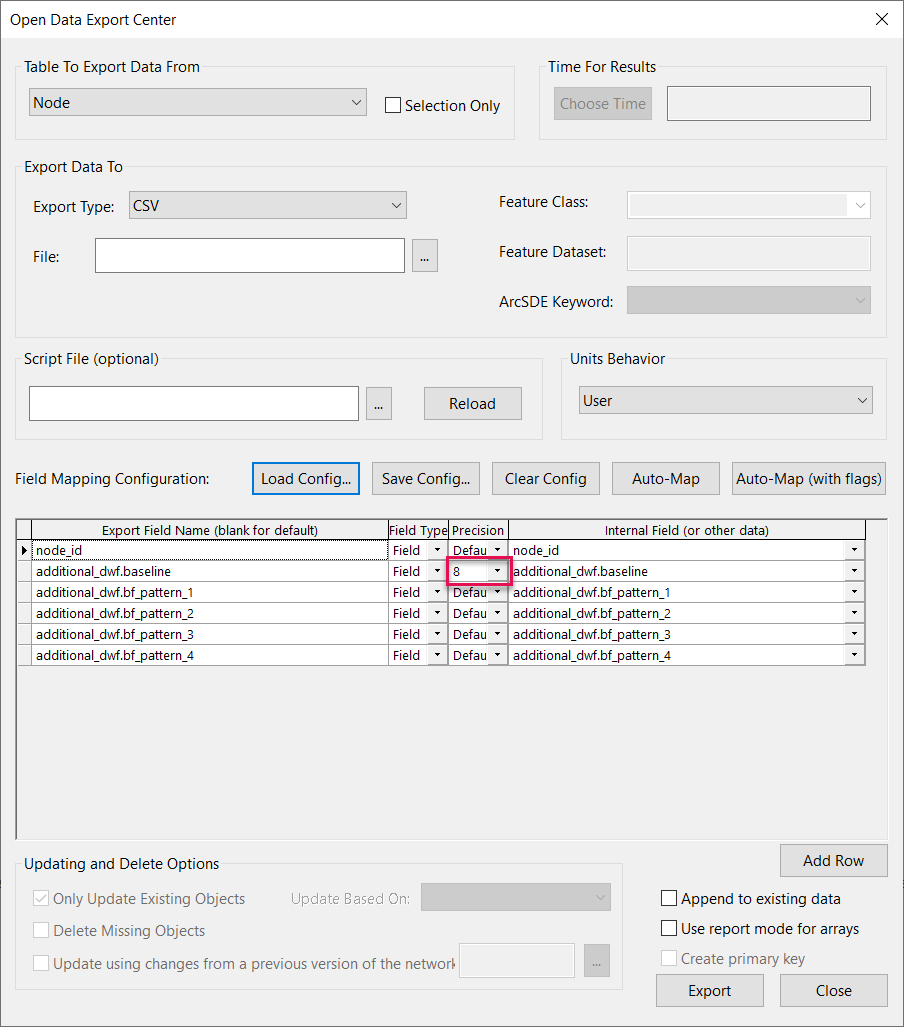Click the Load Config button

[x=305, y=478]
